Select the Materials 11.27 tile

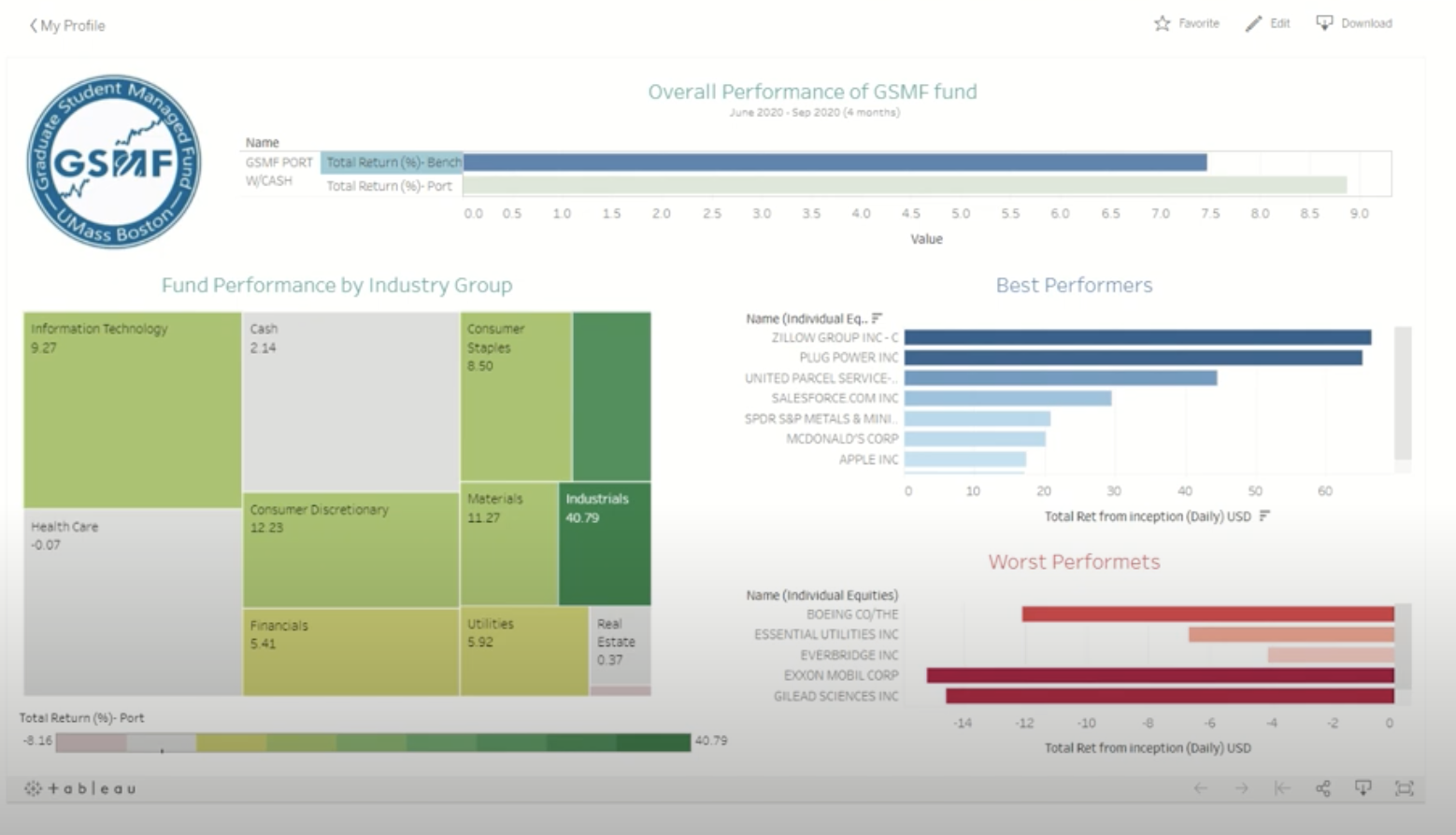coord(509,544)
